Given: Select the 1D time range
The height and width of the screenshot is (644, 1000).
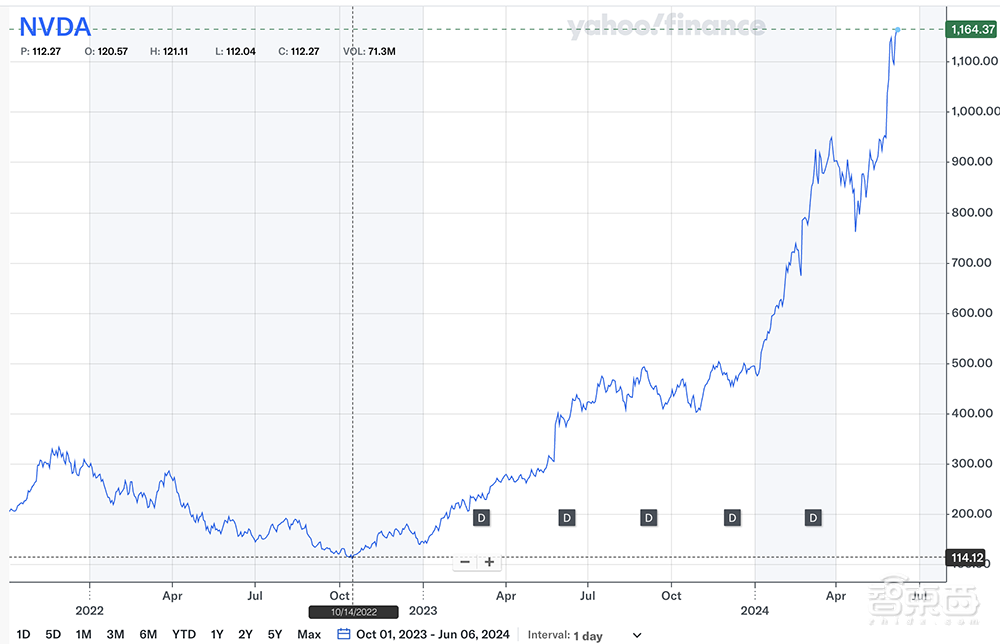Looking at the screenshot, I should [x=23, y=634].
